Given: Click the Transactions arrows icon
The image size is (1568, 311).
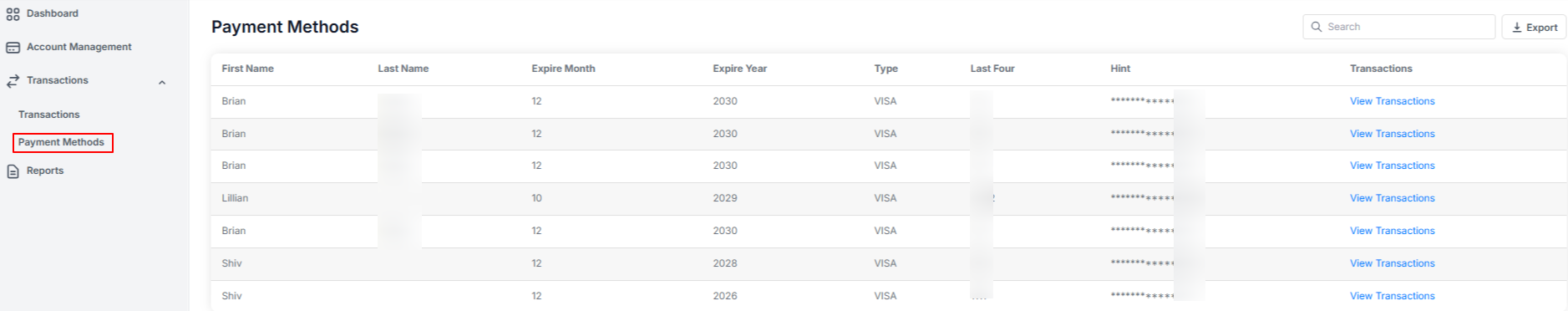Looking at the screenshot, I should (13, 81).
